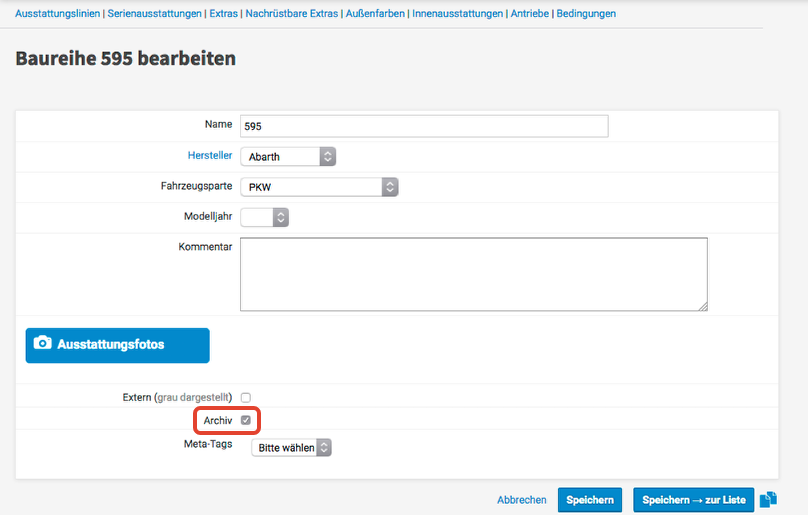This screenshot has width=808, height=515.
Task: Click the copy icon beside save buttons
Action: [x=768, y=500]
